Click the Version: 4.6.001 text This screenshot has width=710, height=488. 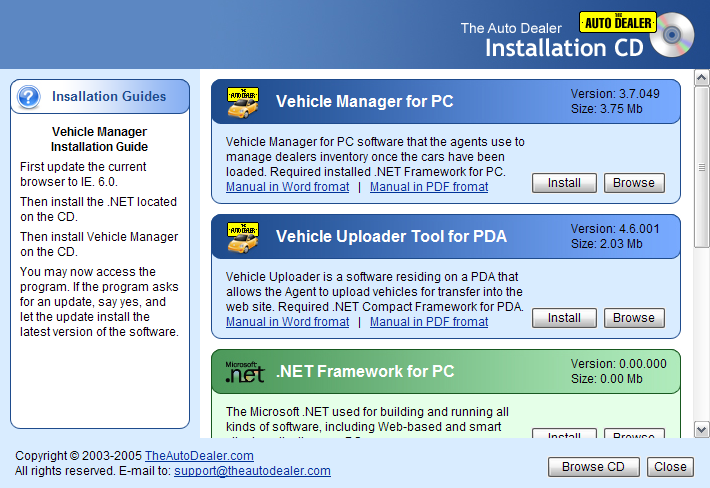(x=615, y=229)
